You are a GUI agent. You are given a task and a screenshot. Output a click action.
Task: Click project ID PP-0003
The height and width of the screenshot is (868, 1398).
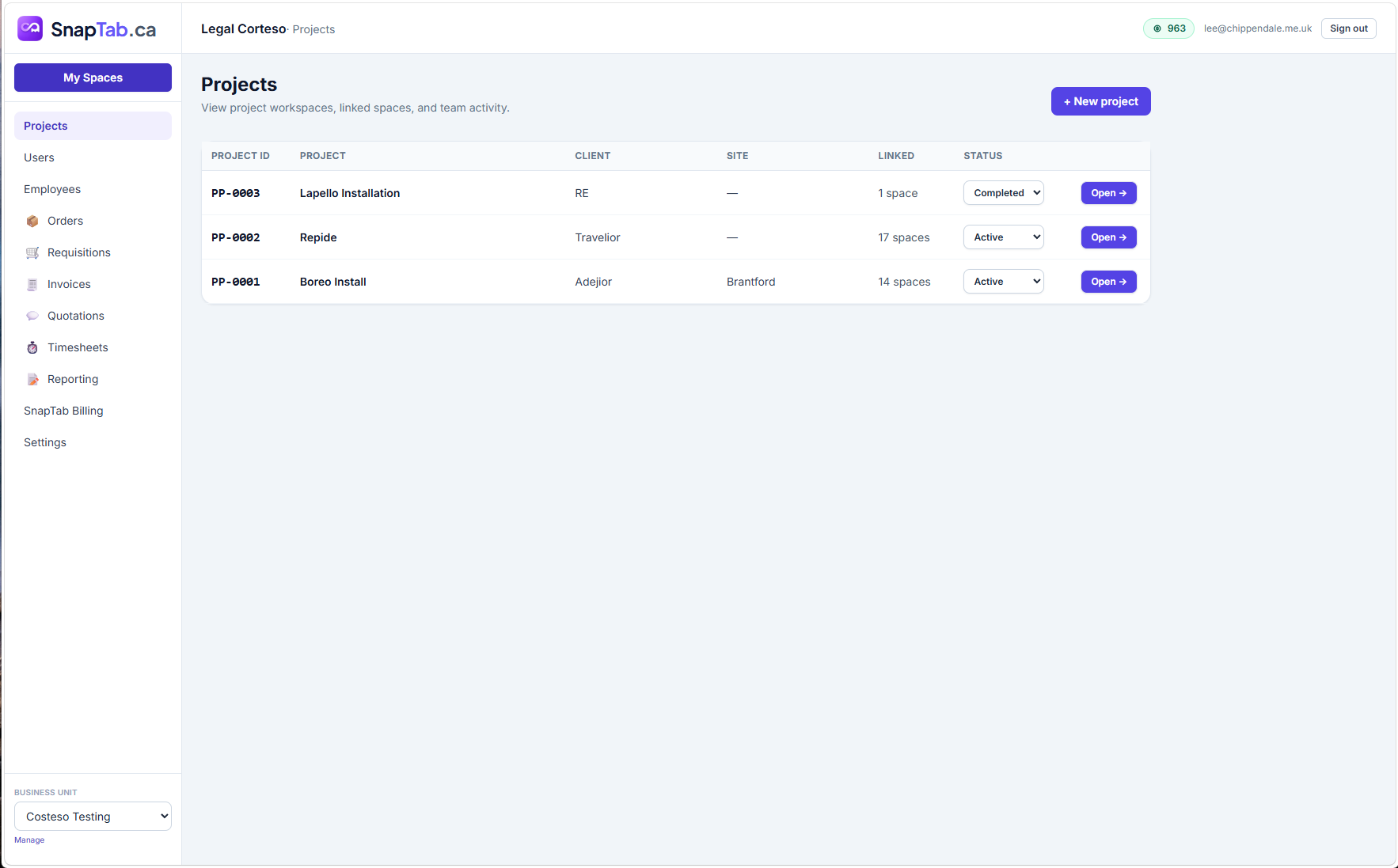coord(235,193)
